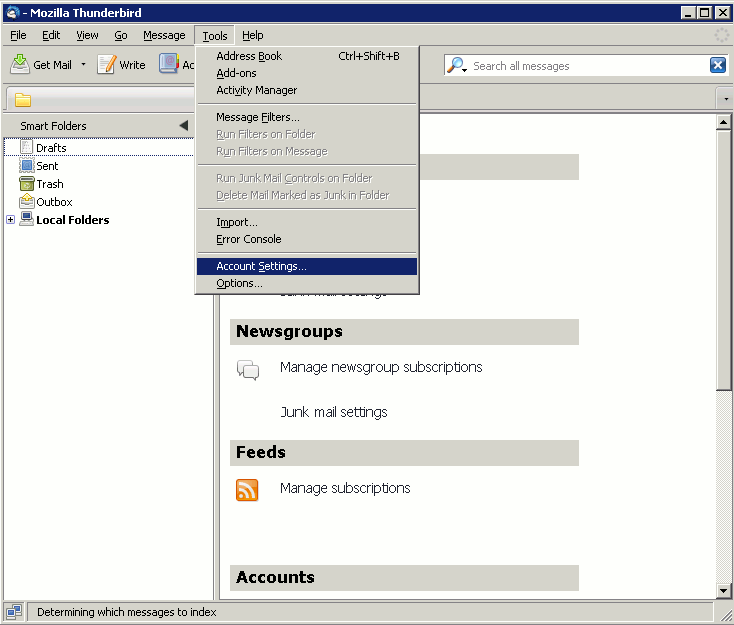Select Account Settings menu entry
Image resolution: width=734 pixels, height=625 pixels.
click(x=307, y=266)
